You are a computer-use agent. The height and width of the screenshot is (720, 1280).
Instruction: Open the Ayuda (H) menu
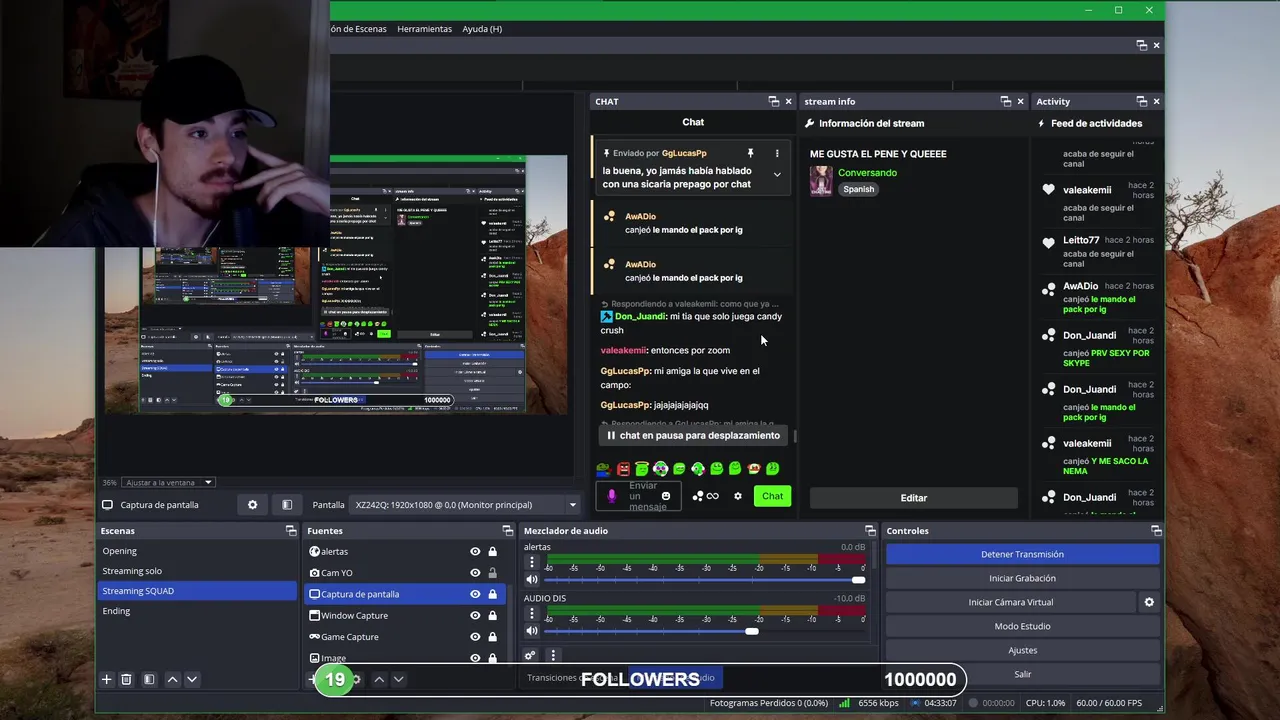(482, 29)
